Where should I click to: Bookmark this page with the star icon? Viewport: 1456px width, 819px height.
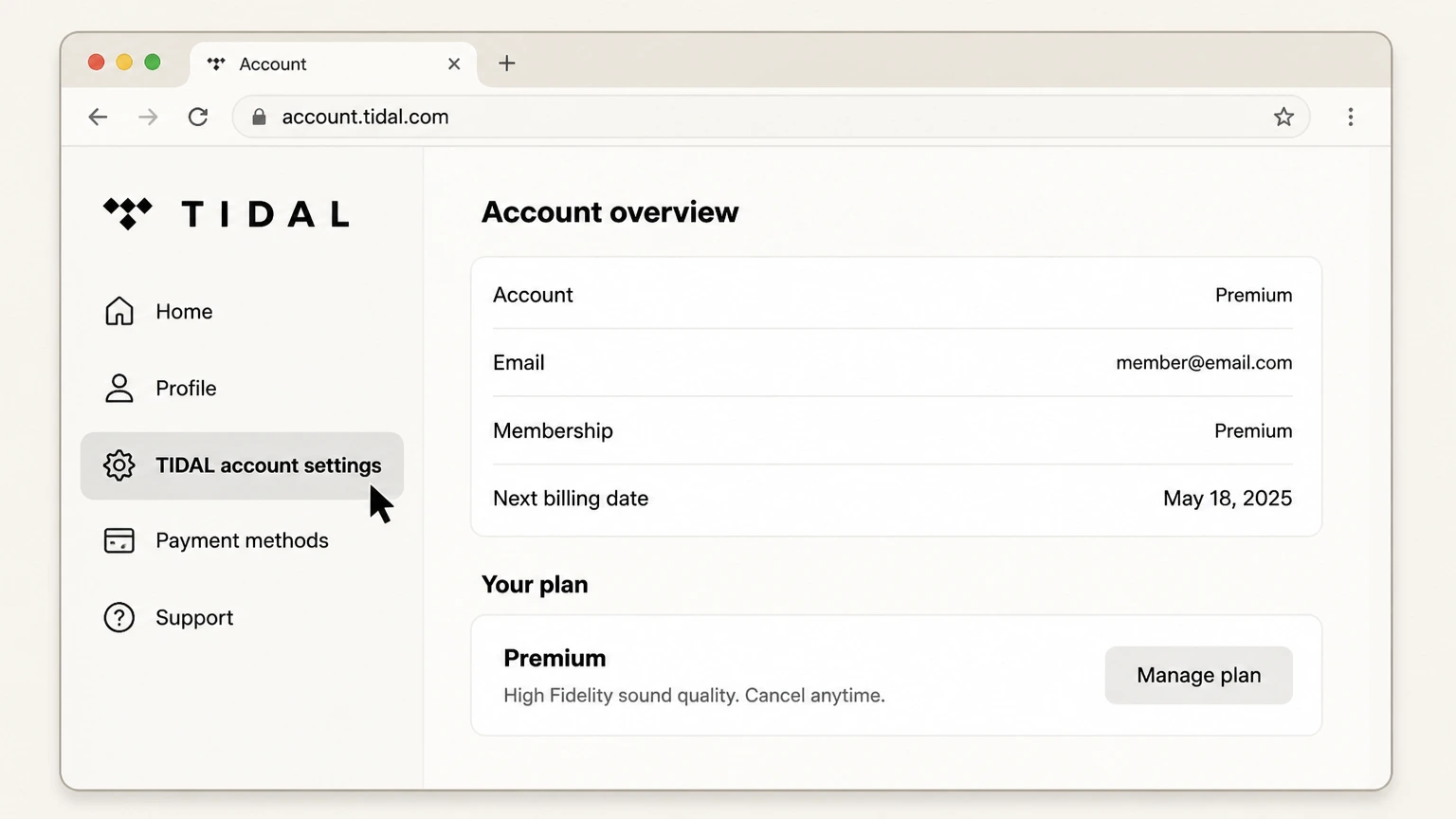coord(1283,117)
